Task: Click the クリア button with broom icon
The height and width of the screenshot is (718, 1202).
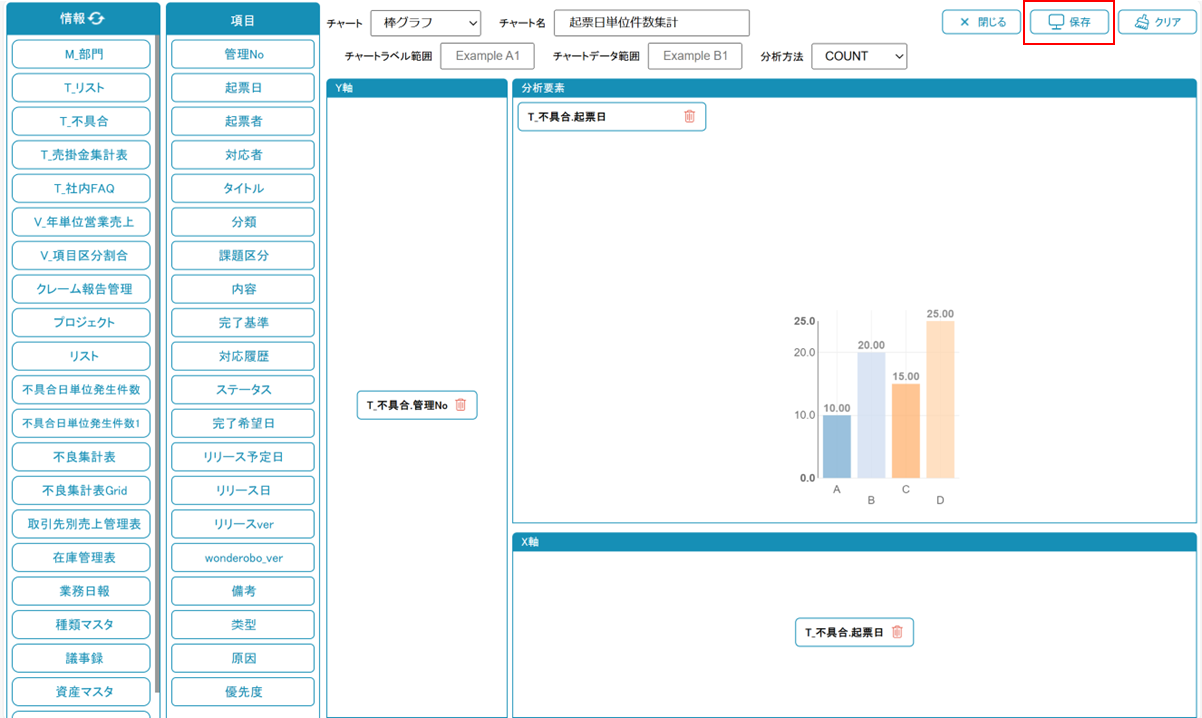Action: tap(1157, 22)
